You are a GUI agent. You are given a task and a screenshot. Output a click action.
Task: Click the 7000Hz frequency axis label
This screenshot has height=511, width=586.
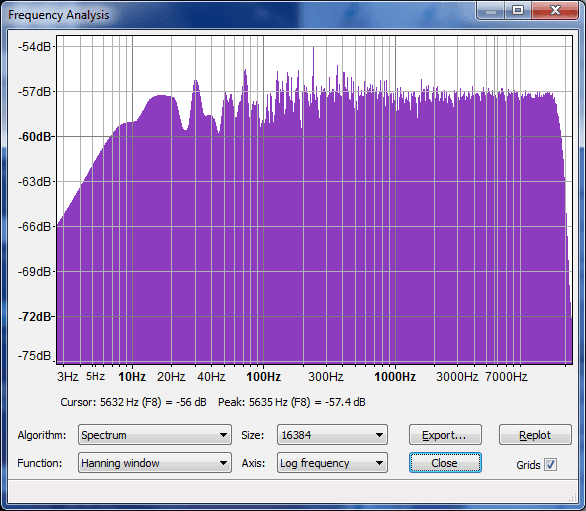tap(506, 376)
